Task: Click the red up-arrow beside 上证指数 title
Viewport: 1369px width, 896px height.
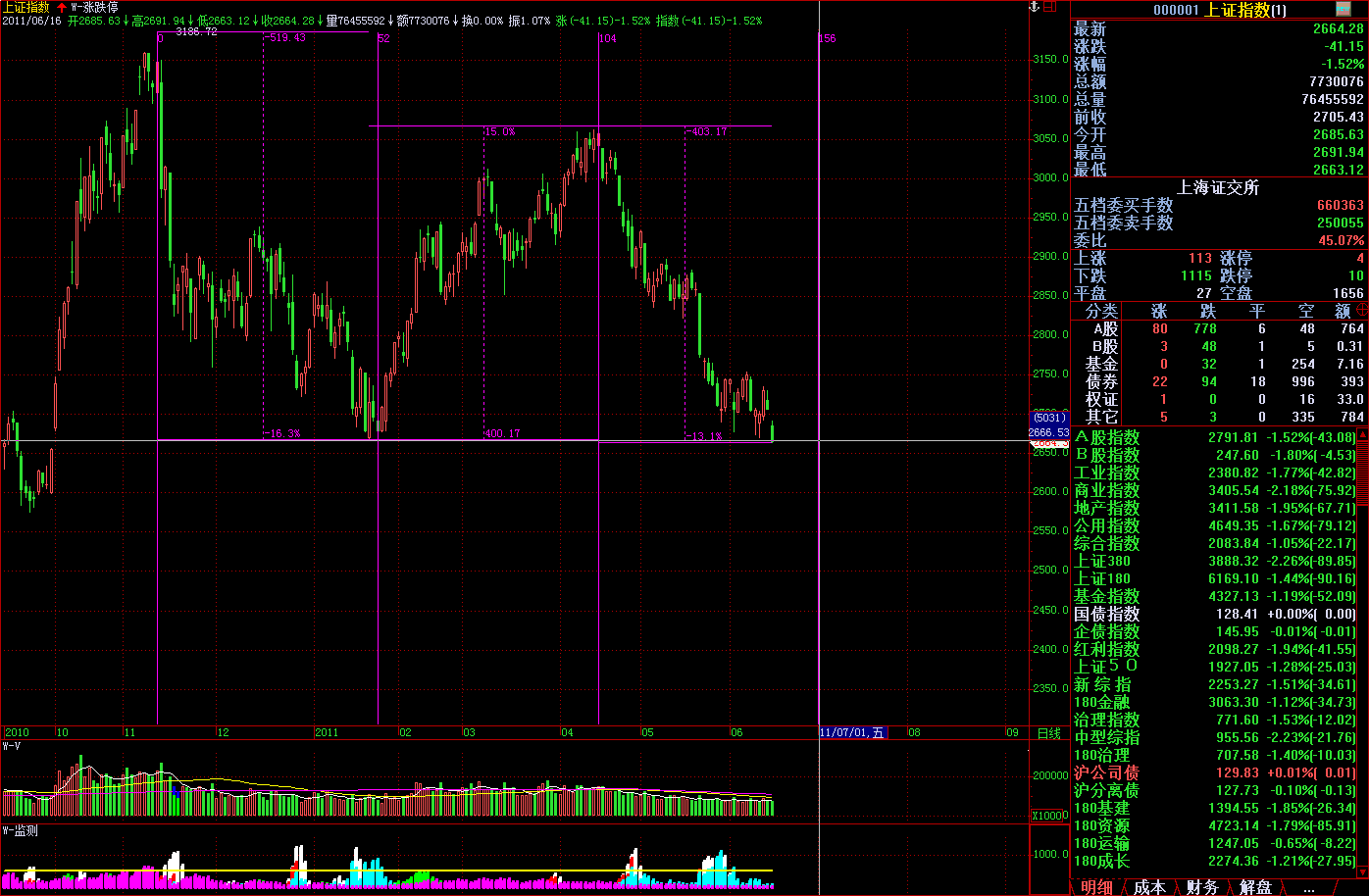Action: [61, 7]
